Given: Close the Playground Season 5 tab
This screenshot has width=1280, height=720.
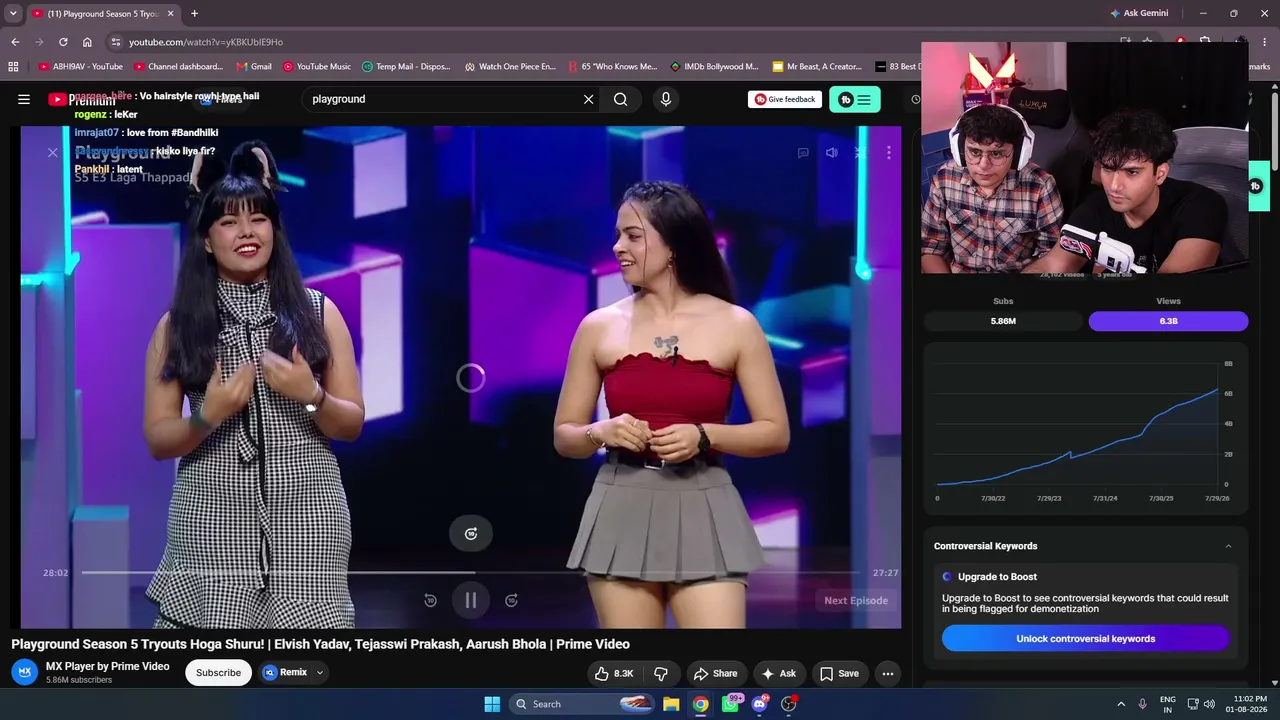Looking at the screenshot, I should (170, 14).
